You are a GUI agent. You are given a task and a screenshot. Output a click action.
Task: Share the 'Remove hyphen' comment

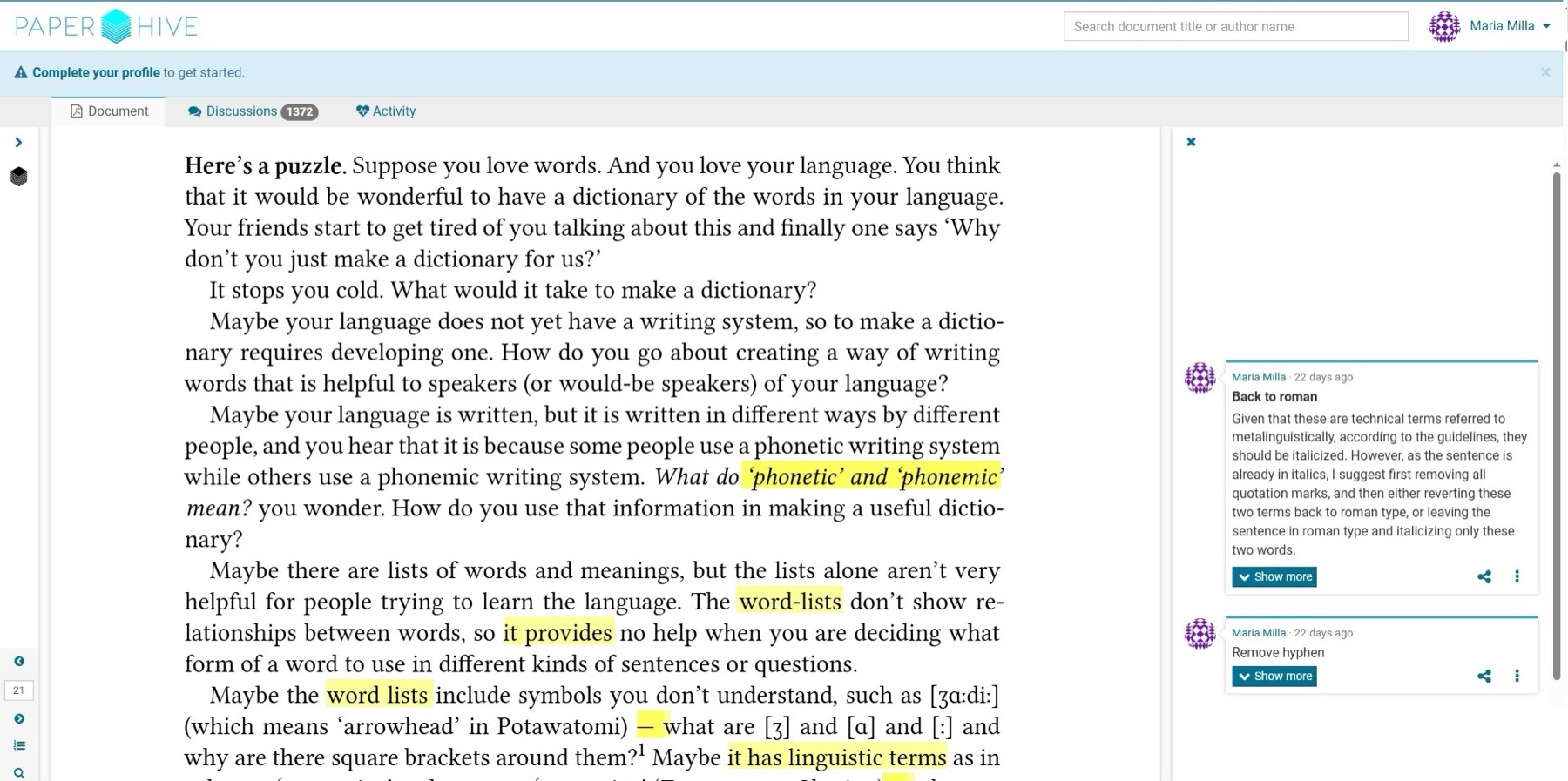1484,677
